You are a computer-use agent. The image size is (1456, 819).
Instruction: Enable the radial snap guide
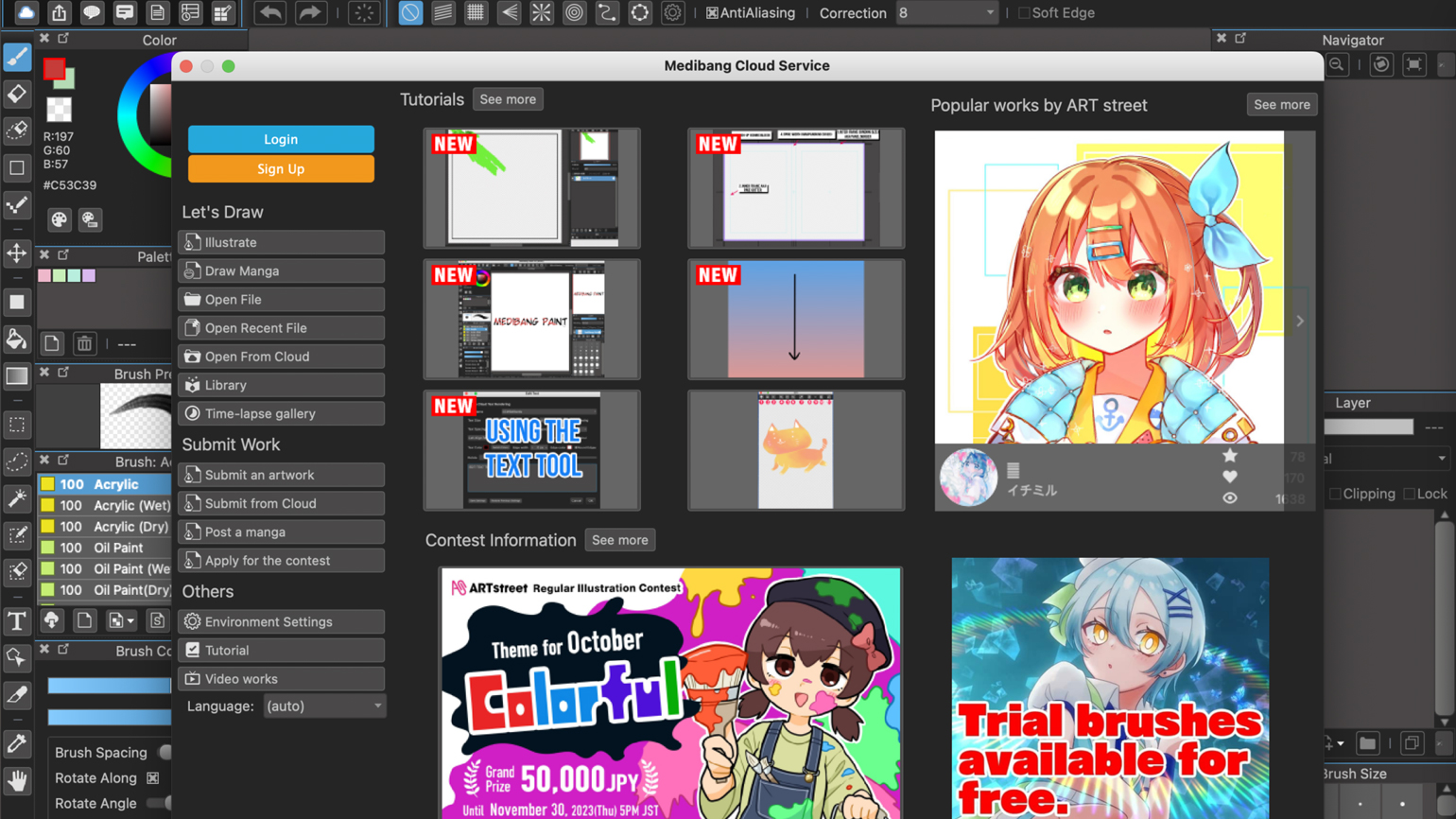click(542, 13)
